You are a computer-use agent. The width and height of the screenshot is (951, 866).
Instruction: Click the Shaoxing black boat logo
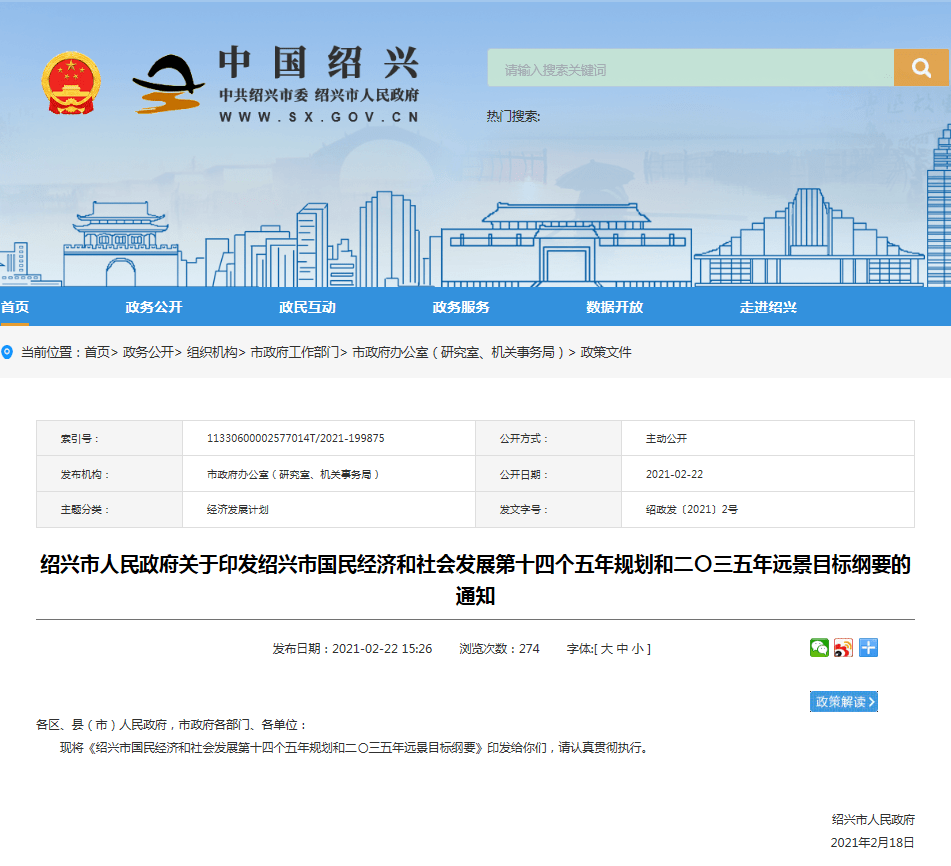click(169, 84)
